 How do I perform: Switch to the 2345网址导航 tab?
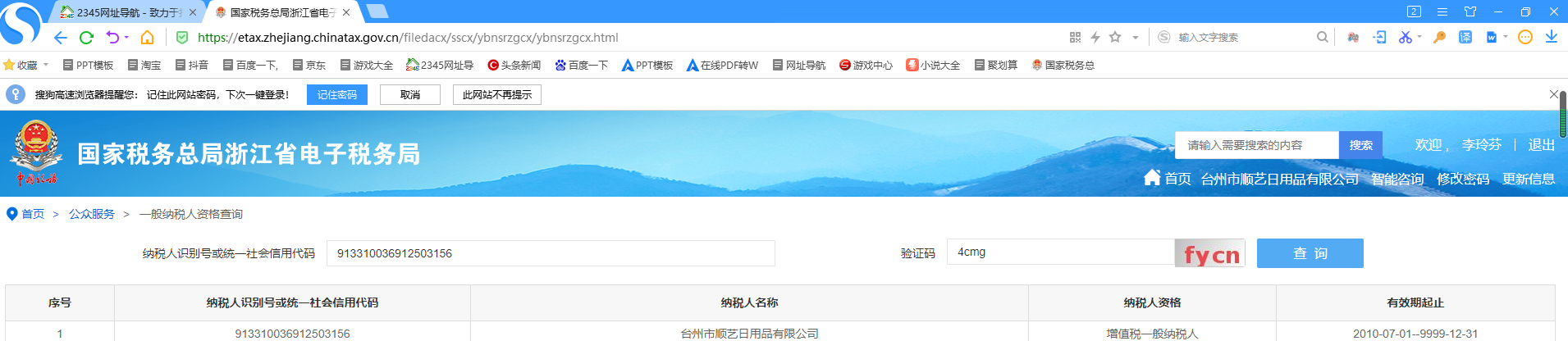point(129,12)
